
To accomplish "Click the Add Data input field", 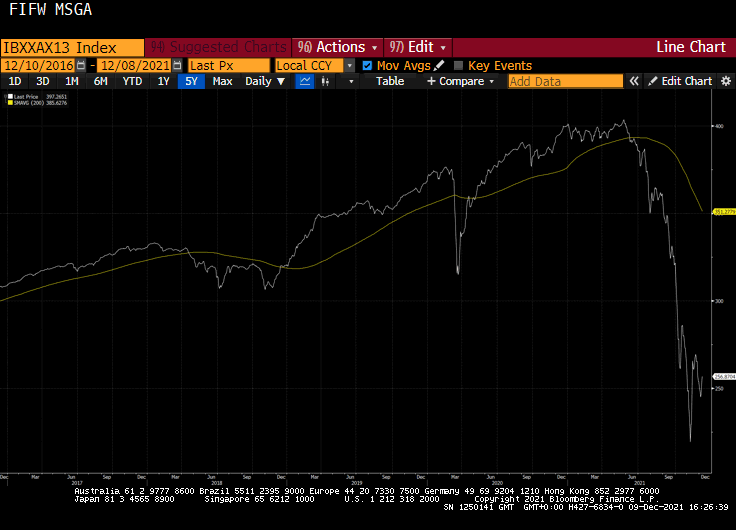I will click(566, 81).
